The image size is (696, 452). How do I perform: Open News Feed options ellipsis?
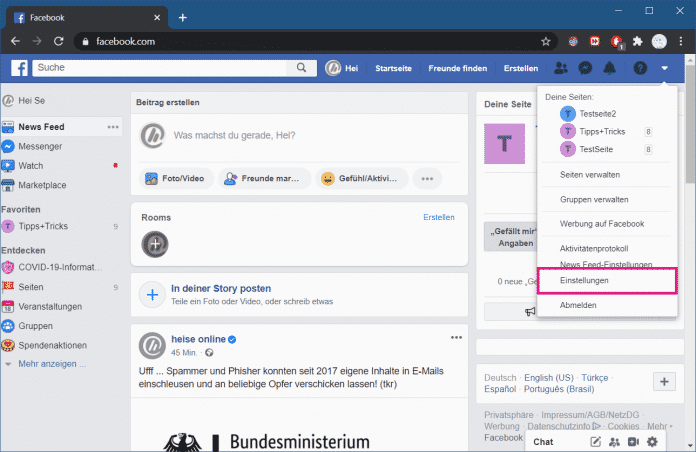114,127
